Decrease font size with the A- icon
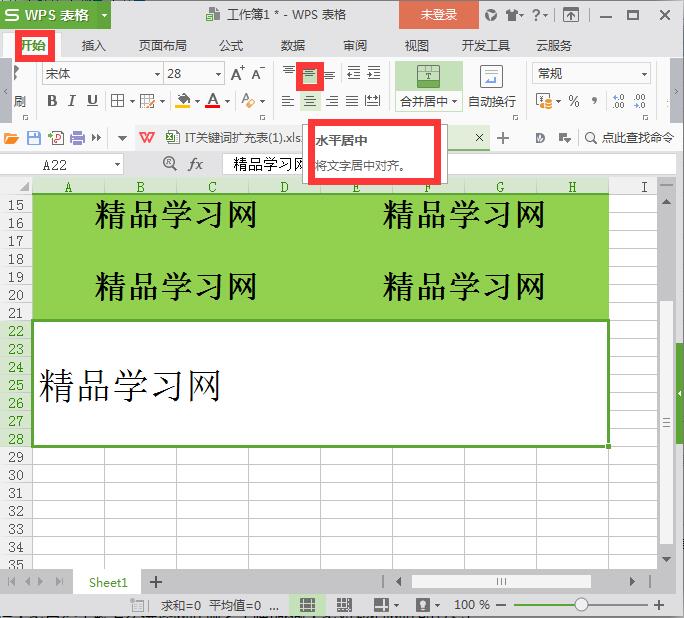 tap(258, 73)
